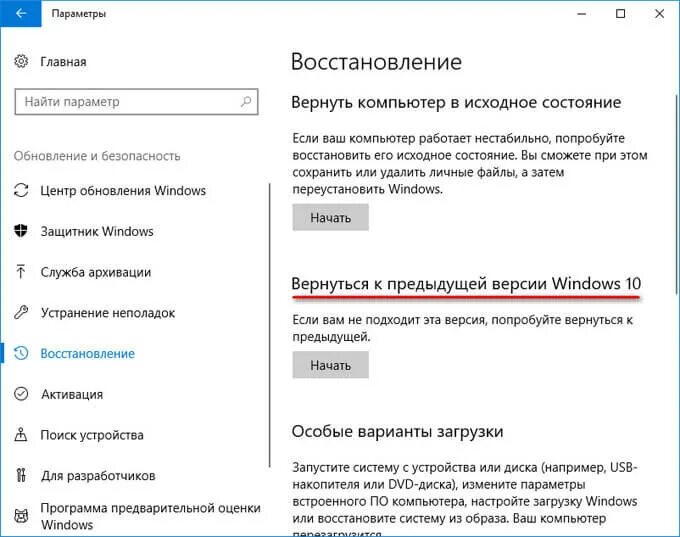Screen dimensions: 680x537
Task: Click the Windows Defender shield icon
Action: click(x=21, y=231)
